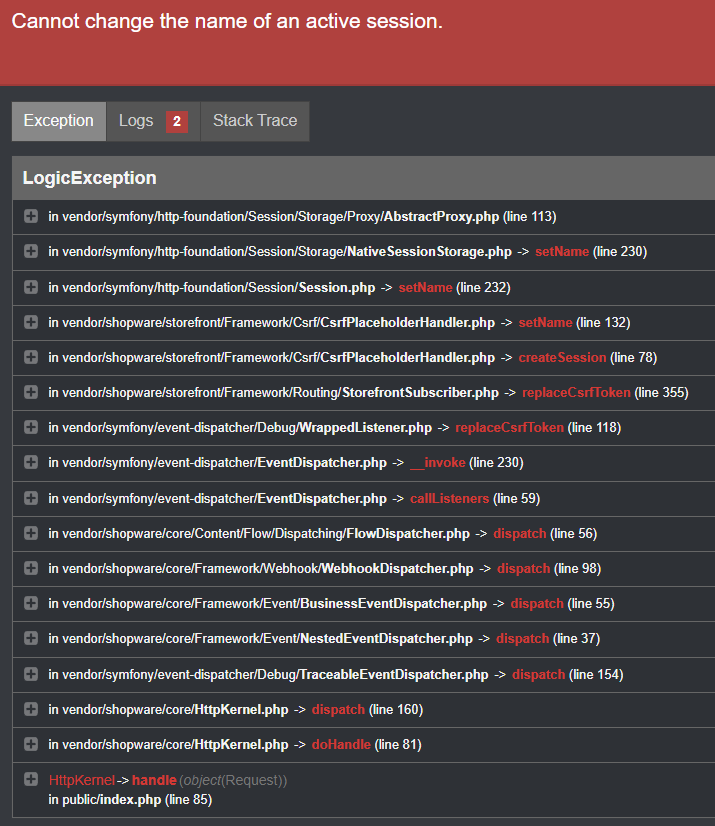Click the __invoke method name
Image resolution: width=715 pixels, height=826 pixels.
coord(438,463)
